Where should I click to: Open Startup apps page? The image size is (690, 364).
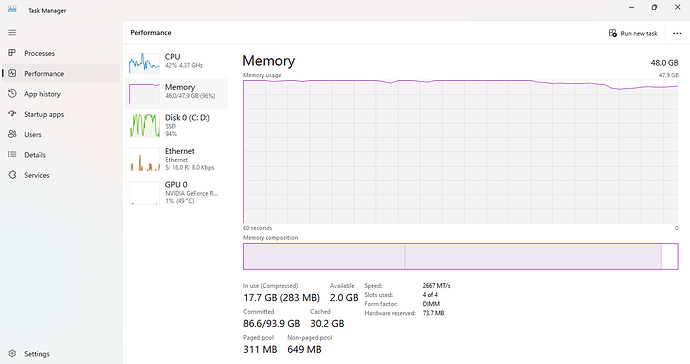point(44,114)
